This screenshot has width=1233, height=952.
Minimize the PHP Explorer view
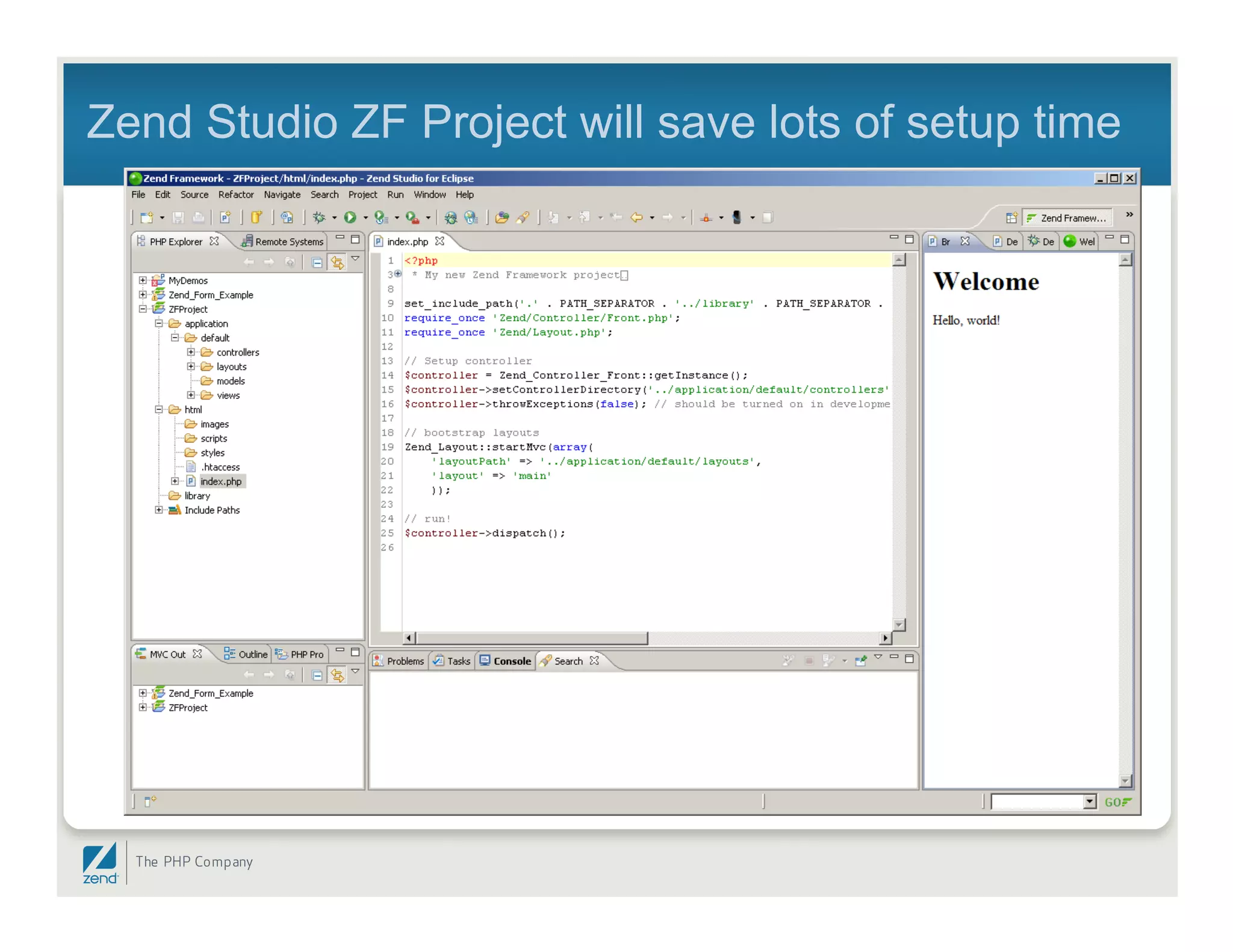340,238
